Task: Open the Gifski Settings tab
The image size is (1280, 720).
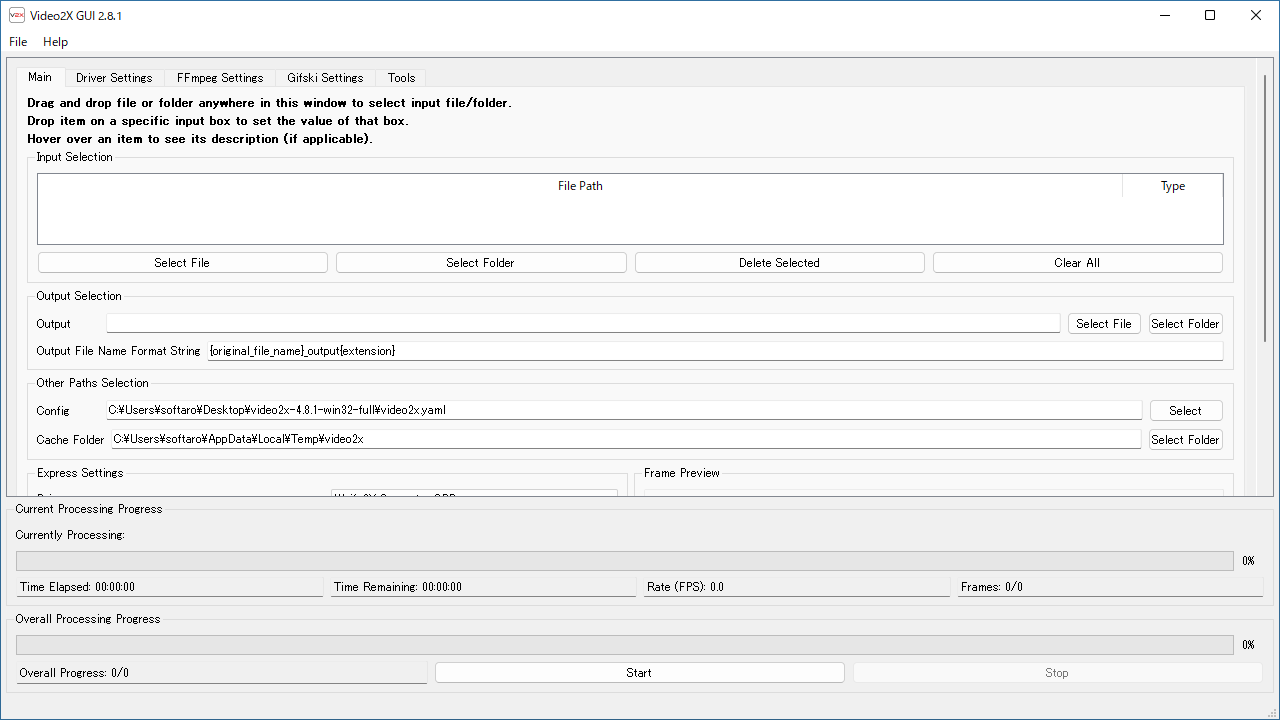Action: 325,78
